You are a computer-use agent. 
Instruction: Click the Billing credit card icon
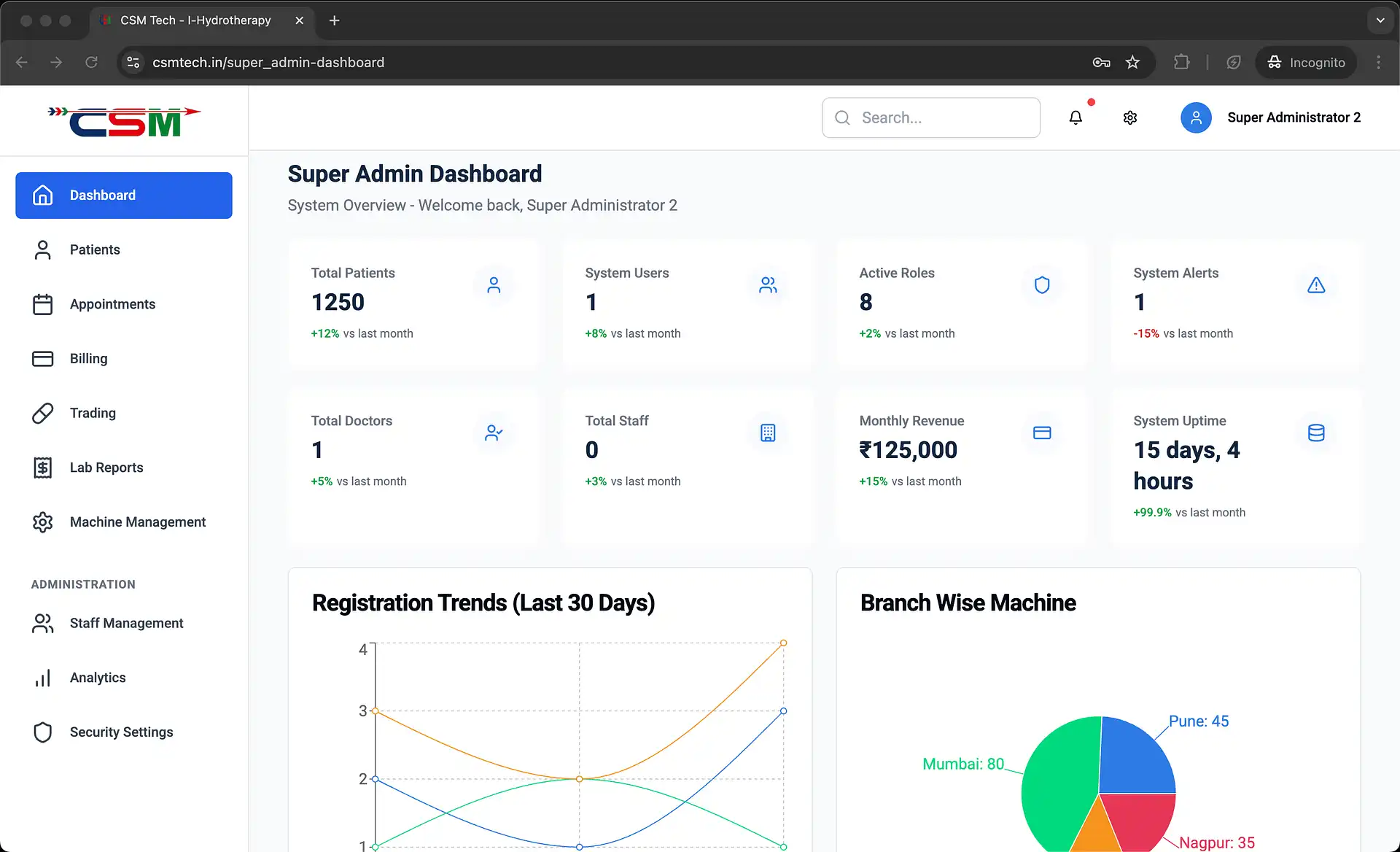pos(43,359)
